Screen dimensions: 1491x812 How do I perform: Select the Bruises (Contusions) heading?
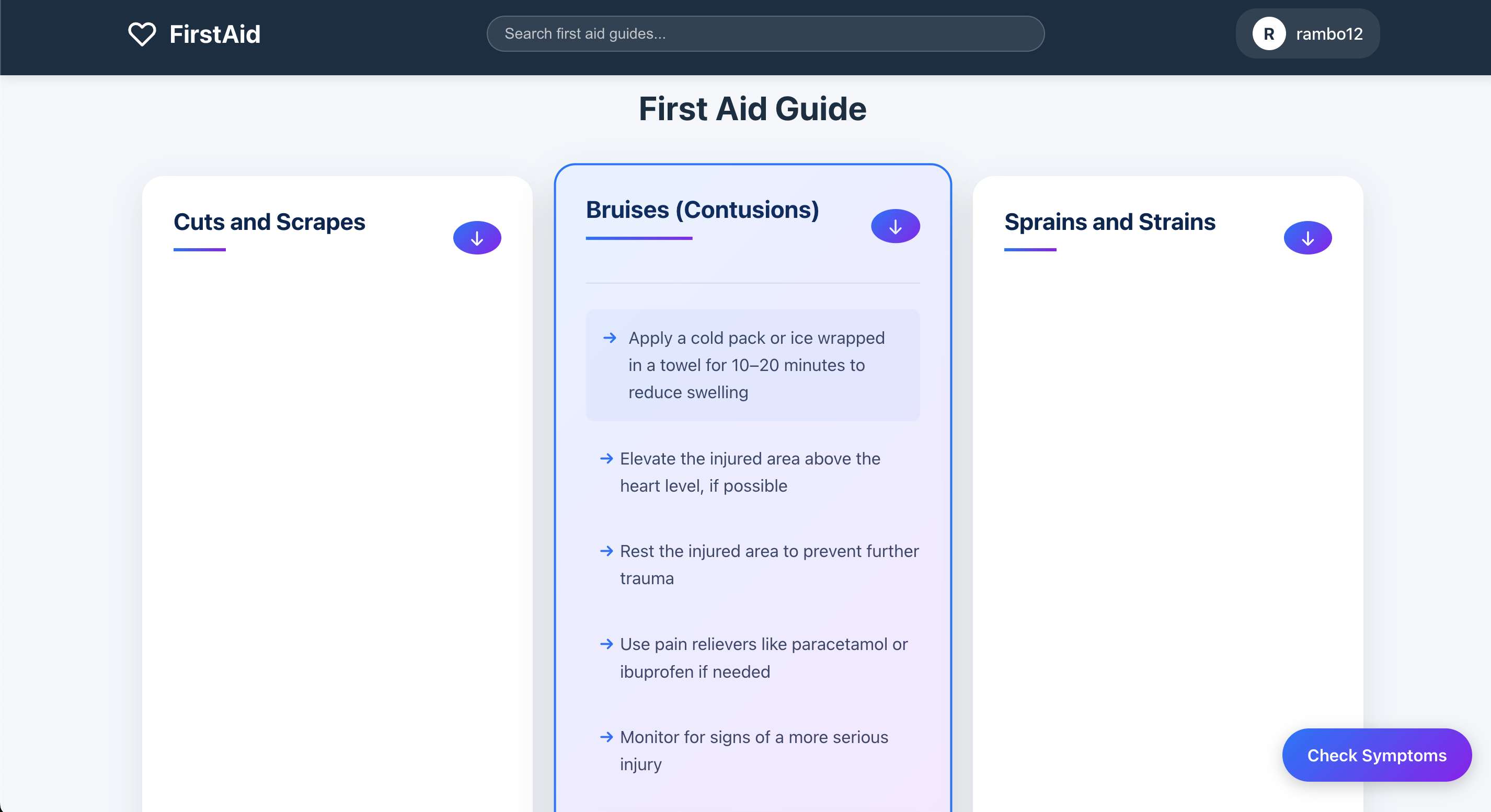coord(702,210)
